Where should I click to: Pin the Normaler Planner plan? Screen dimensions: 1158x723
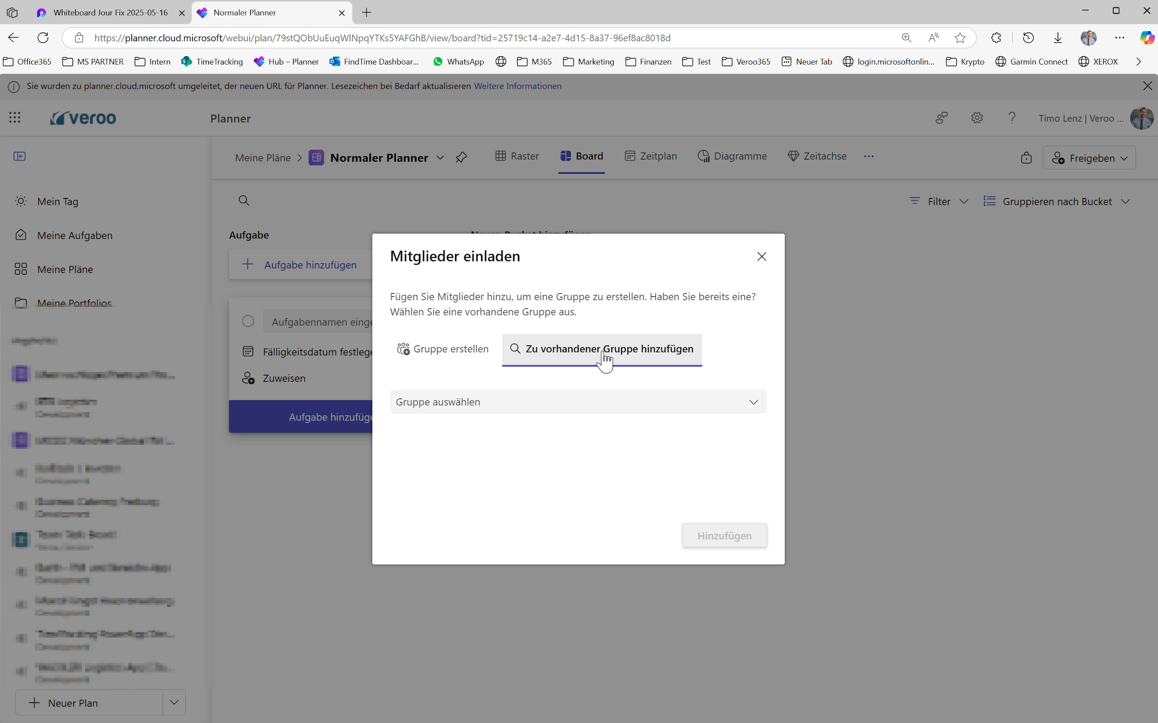coord(461,158)
